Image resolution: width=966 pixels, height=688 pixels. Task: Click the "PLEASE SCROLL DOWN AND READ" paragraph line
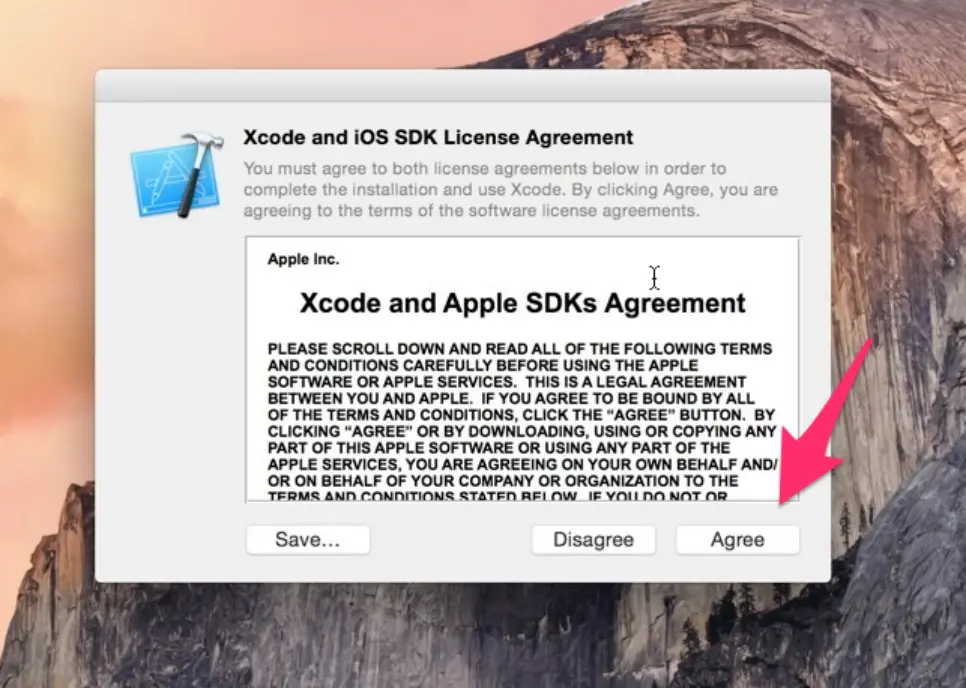(520, 349)
